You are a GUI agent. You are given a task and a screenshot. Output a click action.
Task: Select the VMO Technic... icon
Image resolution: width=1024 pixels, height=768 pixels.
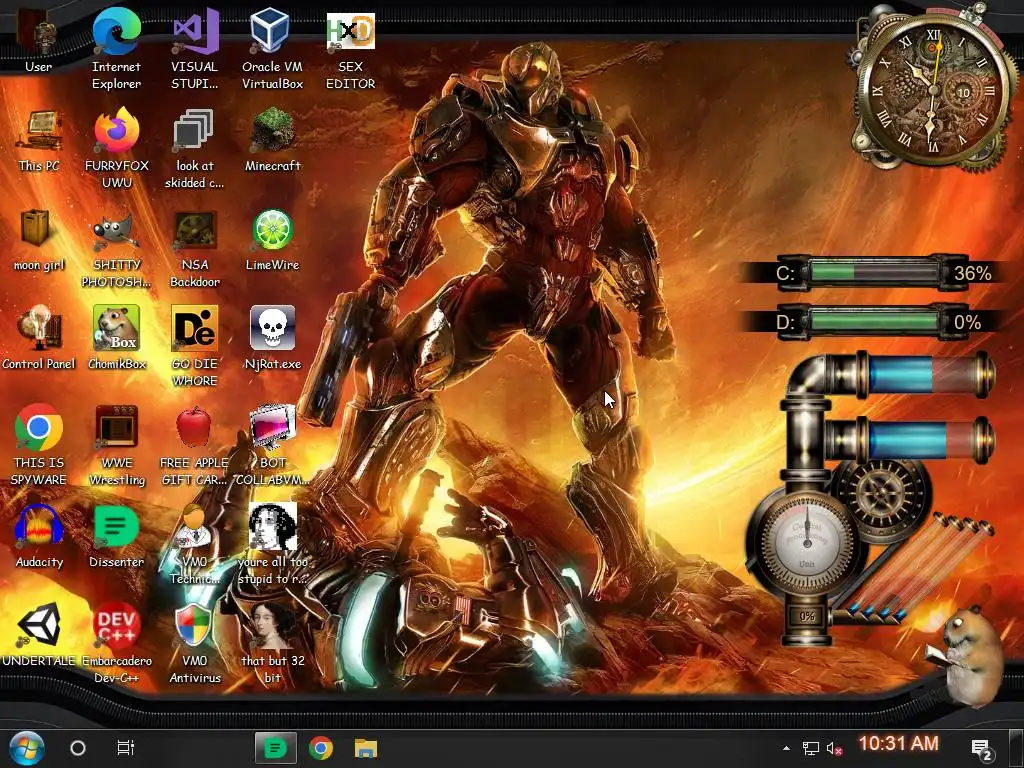pos(195,544)
